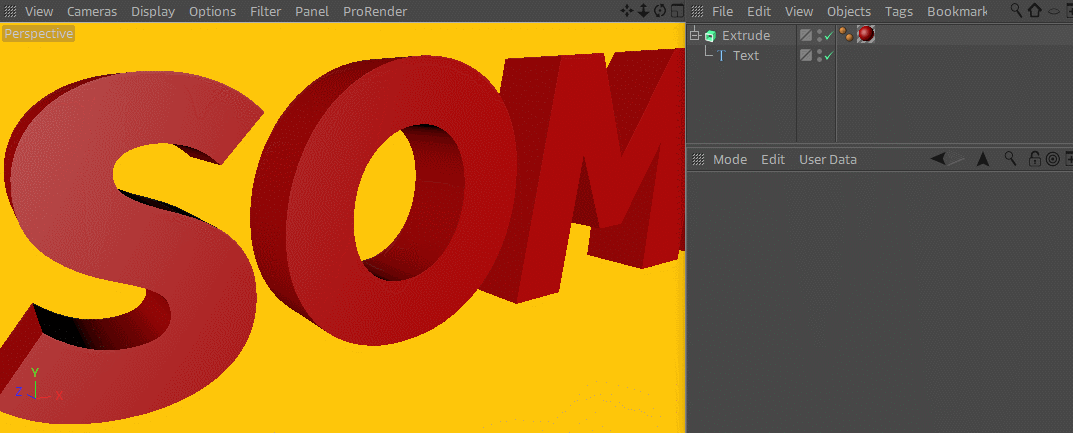The image size is (1073, 433).
Task: Open the Object Manager View menu
Action: (x=799, y=12)
